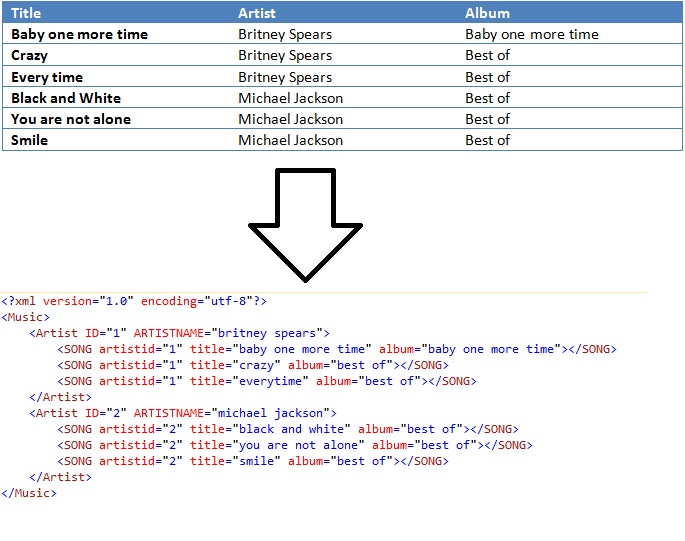Click Britney Spears in the Every time row
This screenshot has height=541, width=685.
click(x=285, y=77)
